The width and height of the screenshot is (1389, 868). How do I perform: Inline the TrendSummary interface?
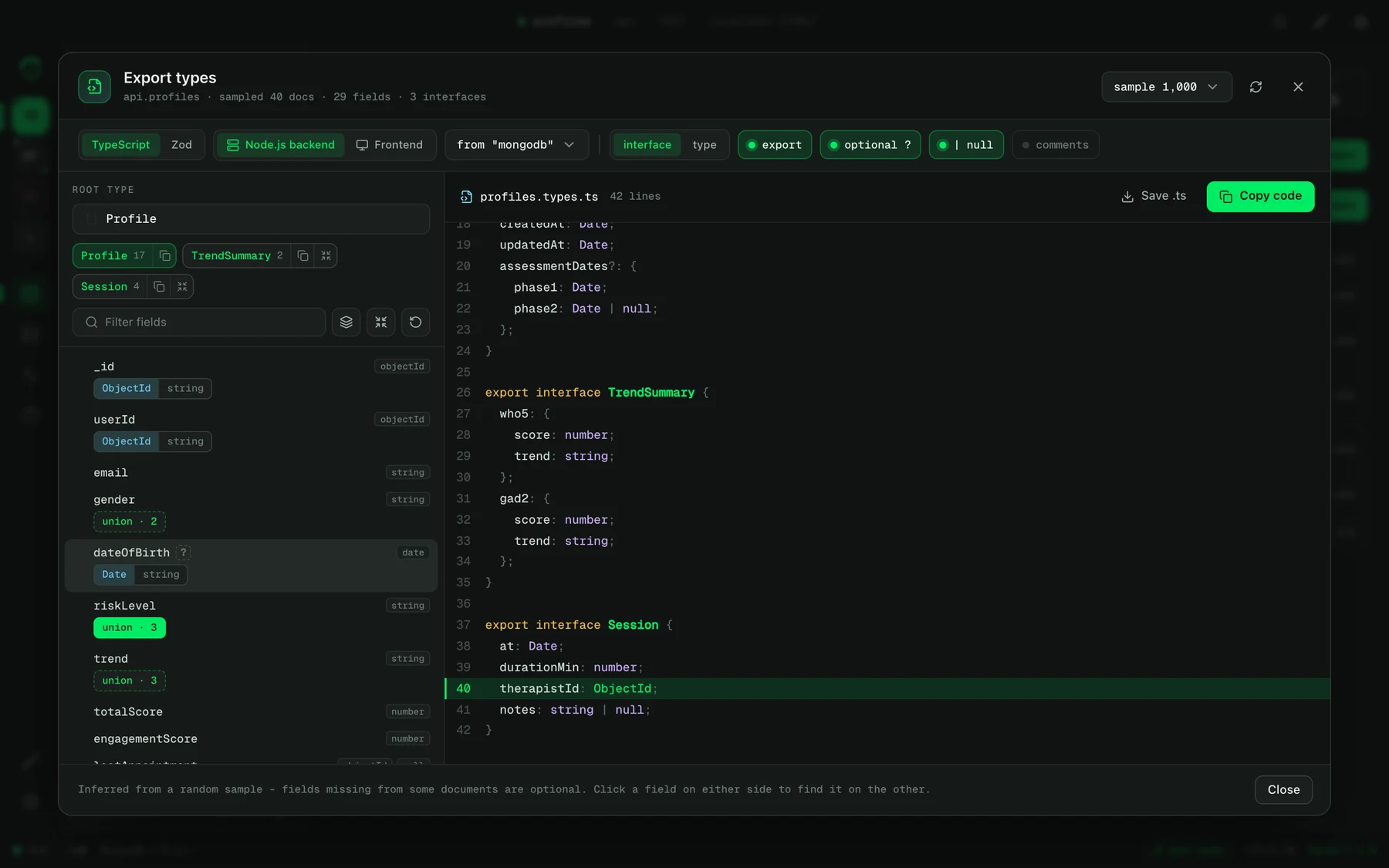(x=326, y=255)
